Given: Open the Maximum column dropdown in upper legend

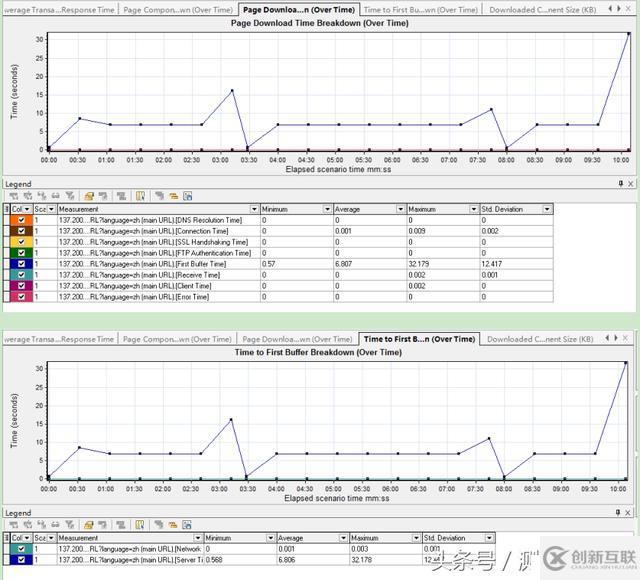Looking at the screenshot, I should [473, 209].
